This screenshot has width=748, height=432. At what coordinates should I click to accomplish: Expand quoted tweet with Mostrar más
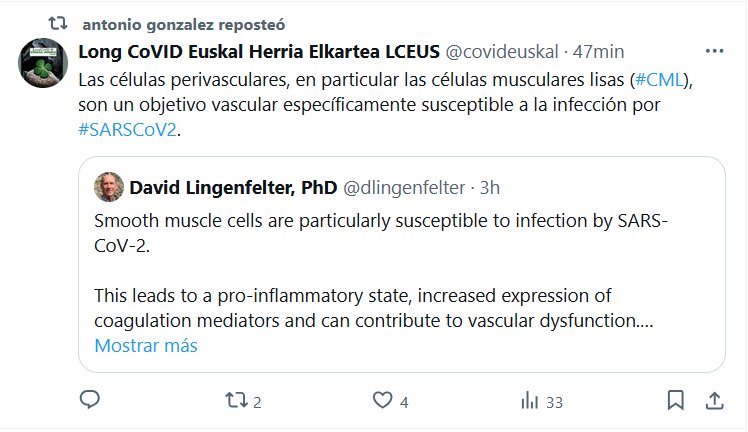146,346
